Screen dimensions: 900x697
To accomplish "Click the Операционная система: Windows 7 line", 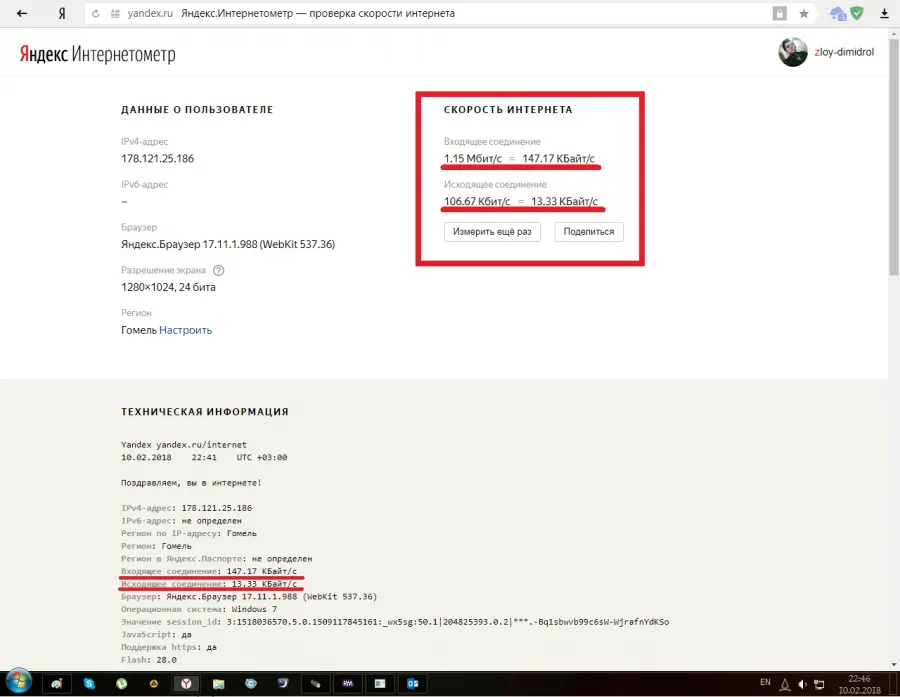I will [x=199, y=609].
